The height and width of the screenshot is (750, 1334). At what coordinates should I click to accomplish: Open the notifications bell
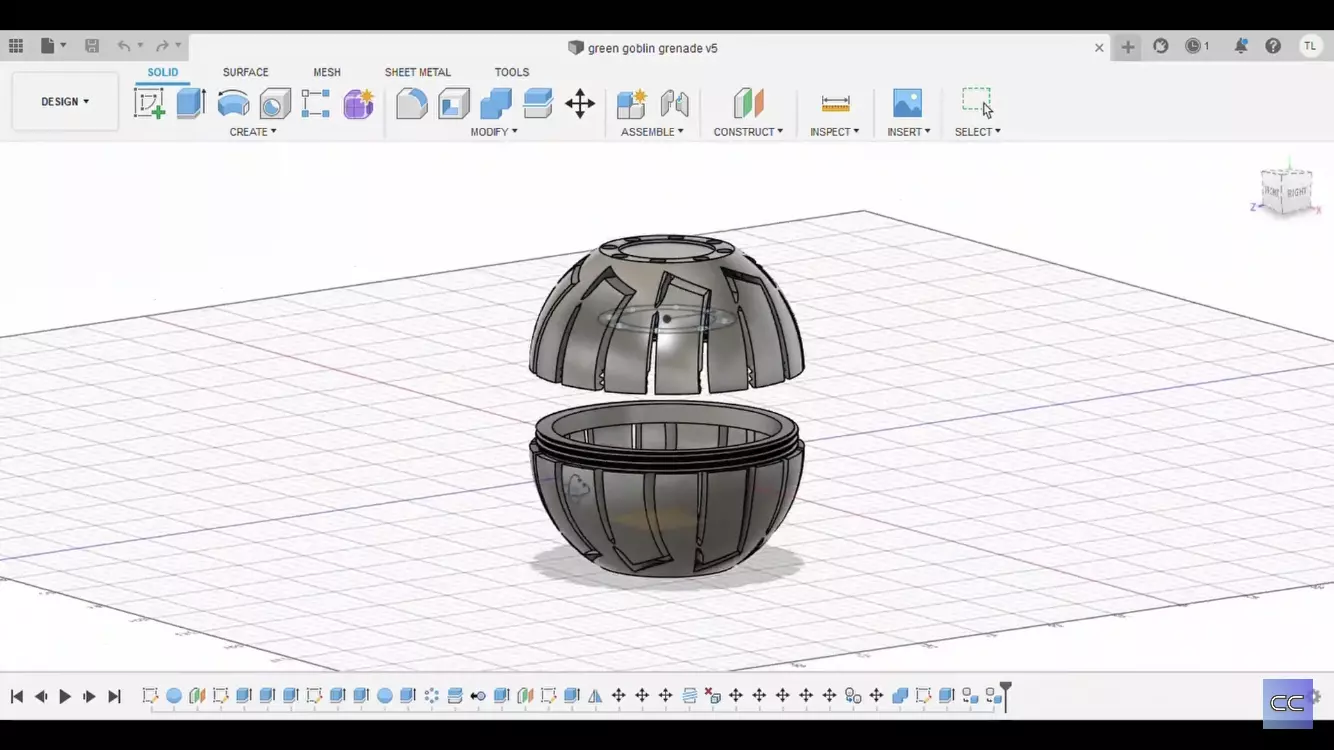tap(1240, 46)
